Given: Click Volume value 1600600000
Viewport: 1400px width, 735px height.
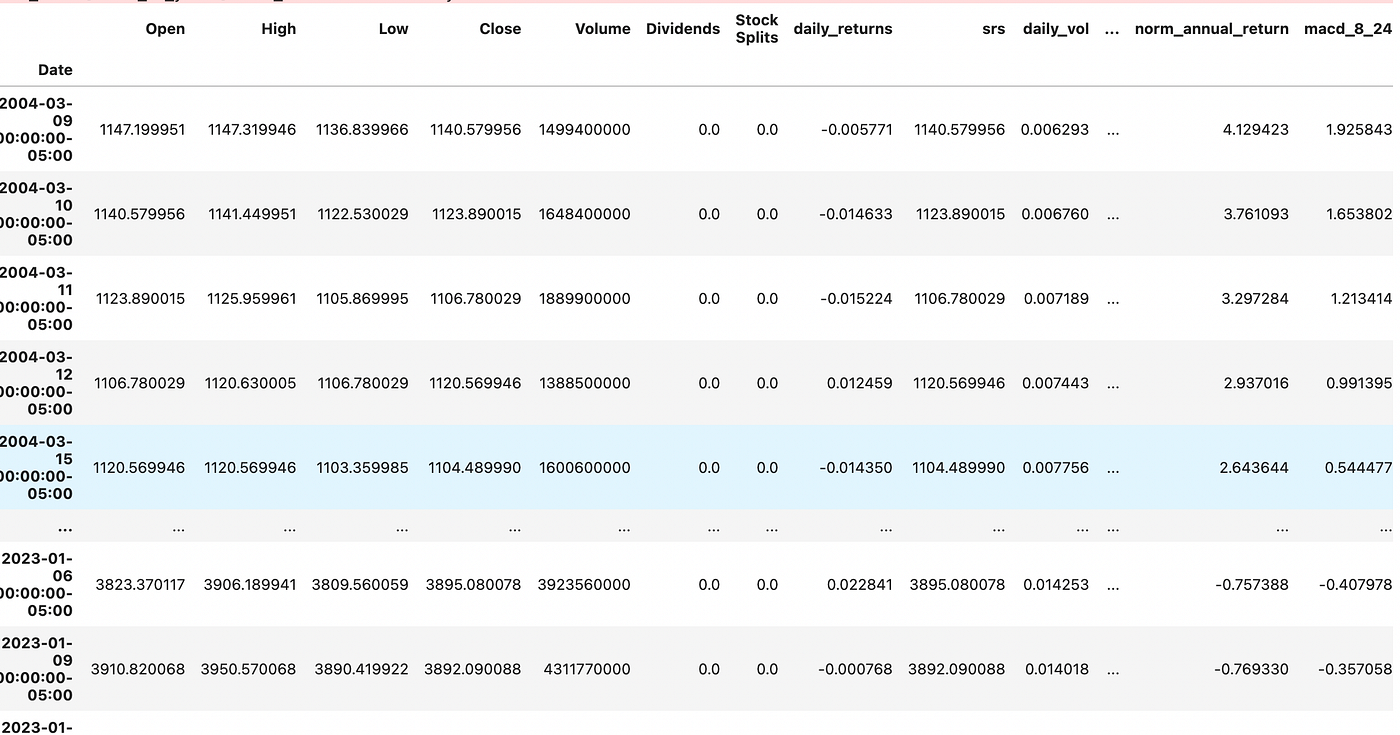Looking at the screenshot, I should [x=584, y=467].
